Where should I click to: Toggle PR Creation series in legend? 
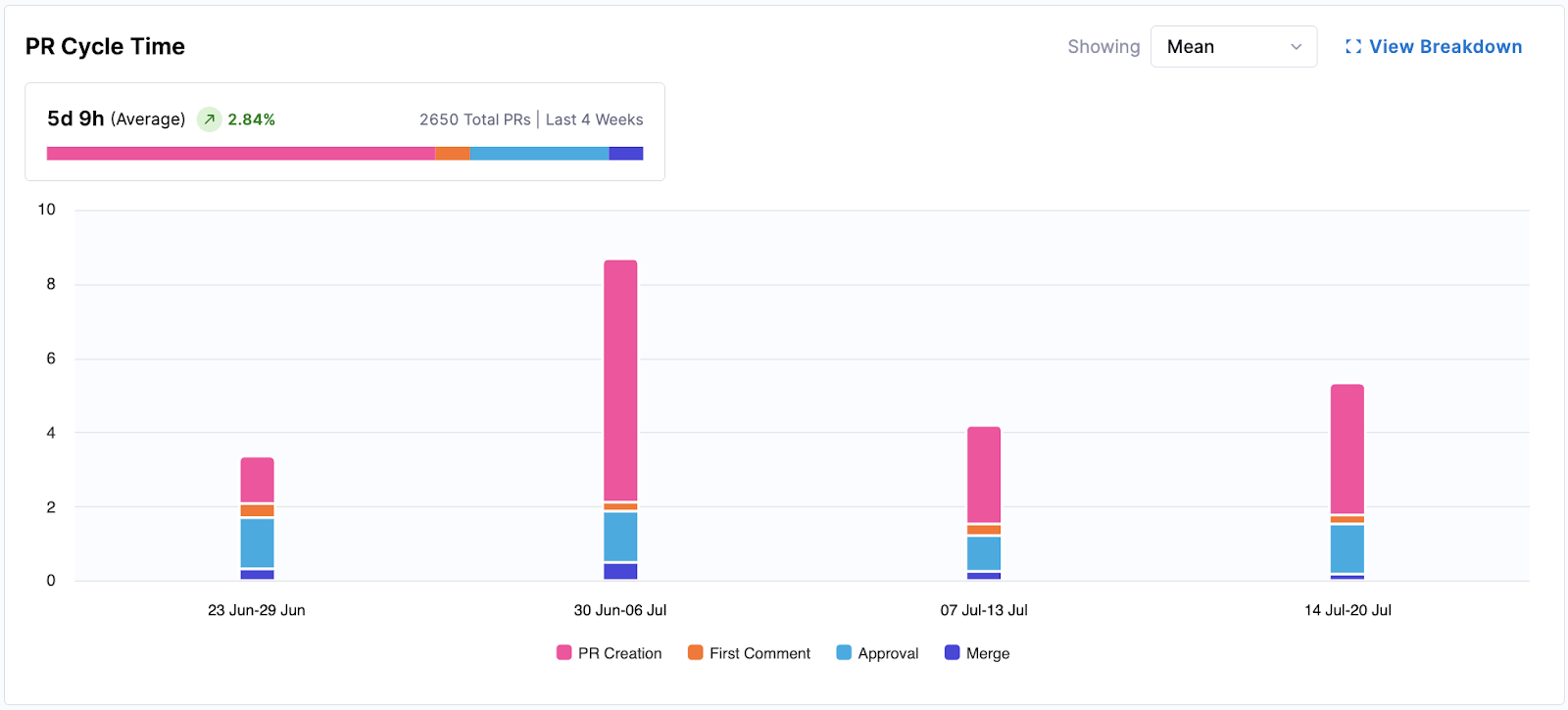619,653
